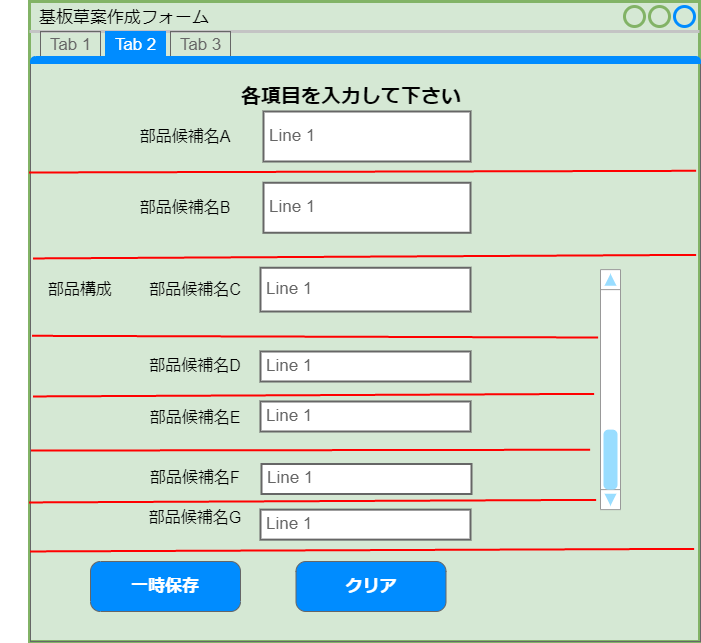Select the 部品候補名G text field
The width and height of the screenshot is (701, 643).
point(366,525)
